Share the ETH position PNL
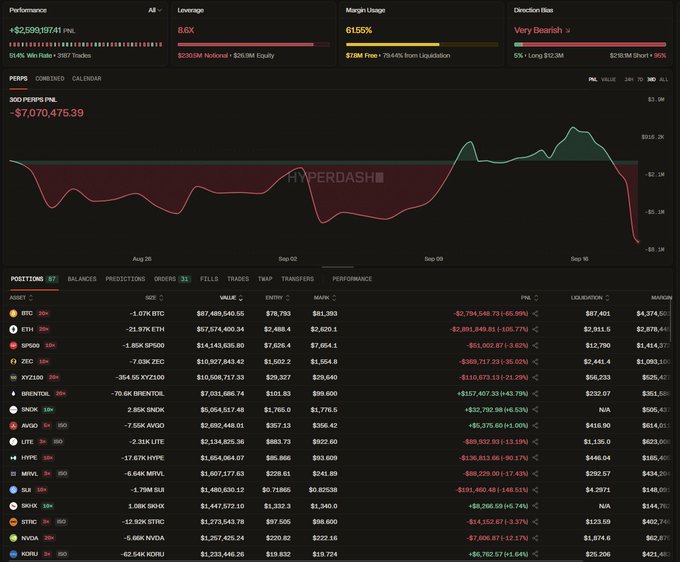The width and height of the screenshot is (680, 562). [536, 330]
